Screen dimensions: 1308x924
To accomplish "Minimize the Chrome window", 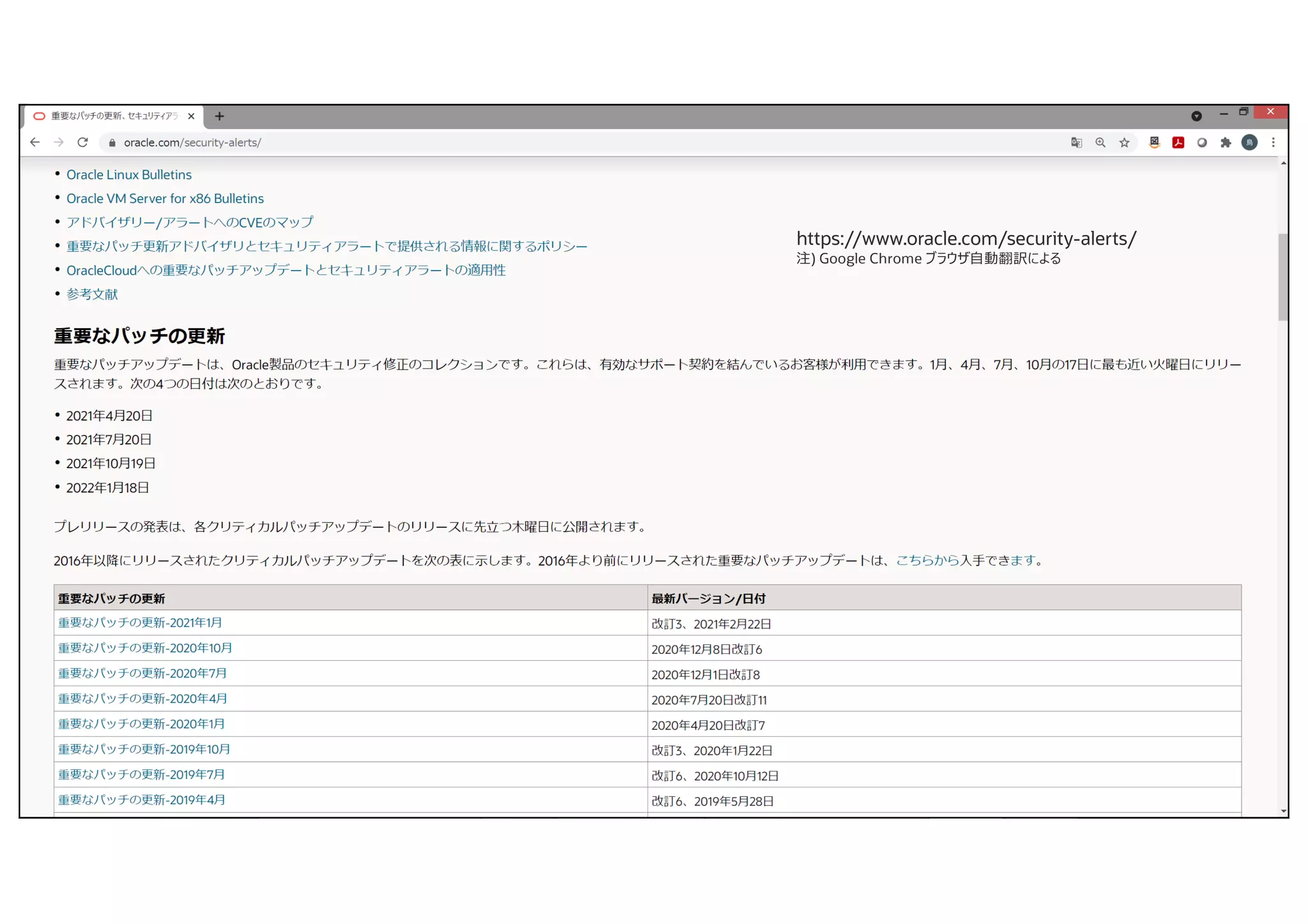I will click(1223, 113).
